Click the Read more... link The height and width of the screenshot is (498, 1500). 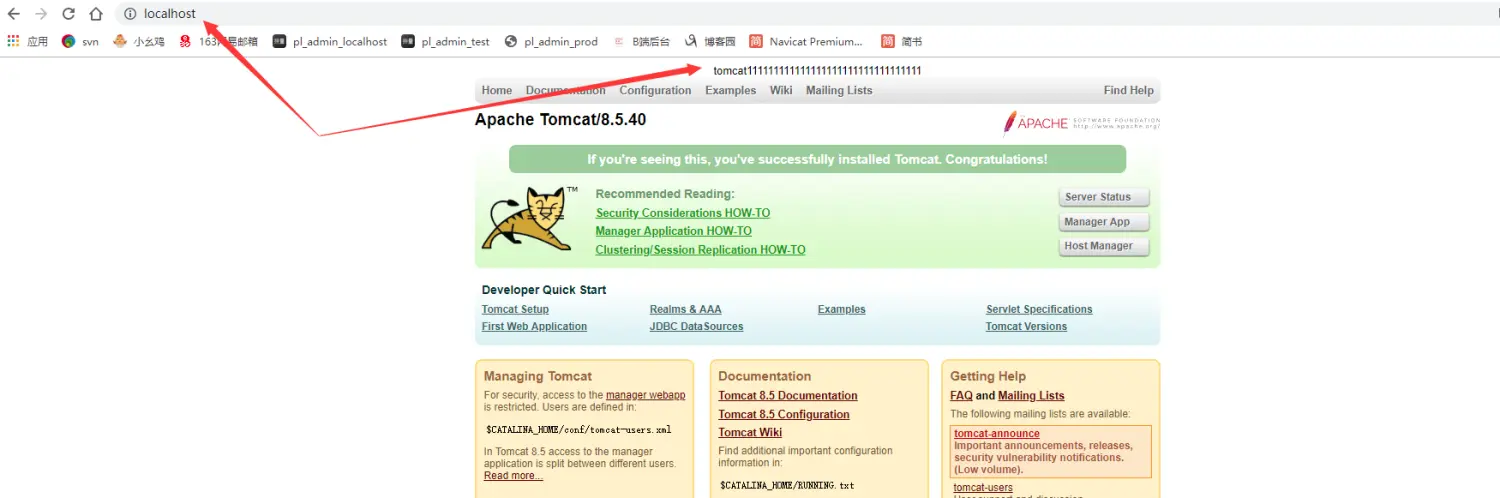pyautogui.click(x=513, y=475)
